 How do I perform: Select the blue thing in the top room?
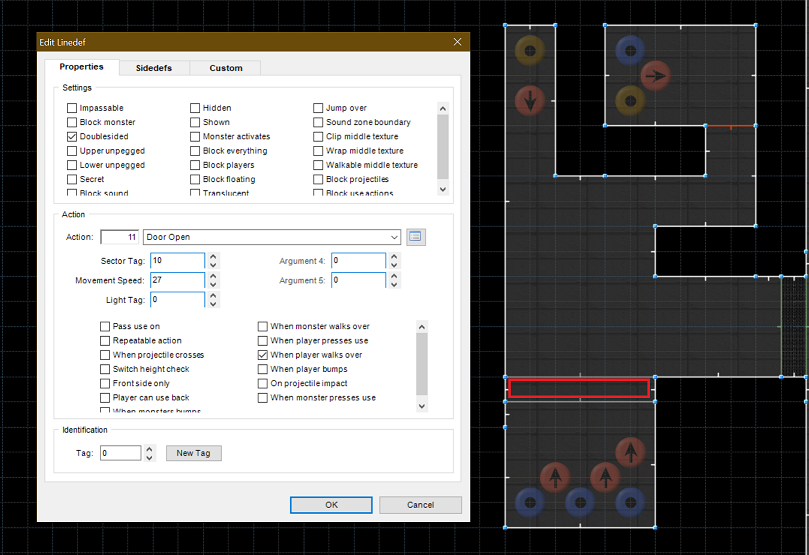(x=629, y=49)
